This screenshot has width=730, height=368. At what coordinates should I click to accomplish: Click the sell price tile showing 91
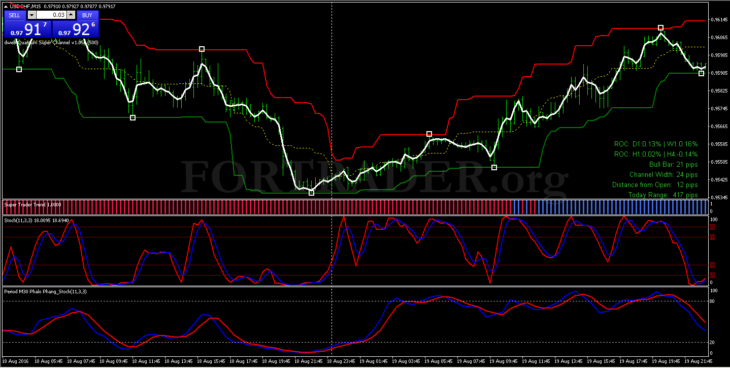coord(27,29)
